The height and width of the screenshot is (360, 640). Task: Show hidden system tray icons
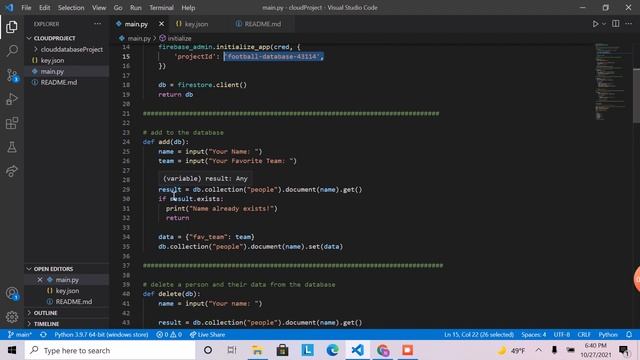(539, 350)
